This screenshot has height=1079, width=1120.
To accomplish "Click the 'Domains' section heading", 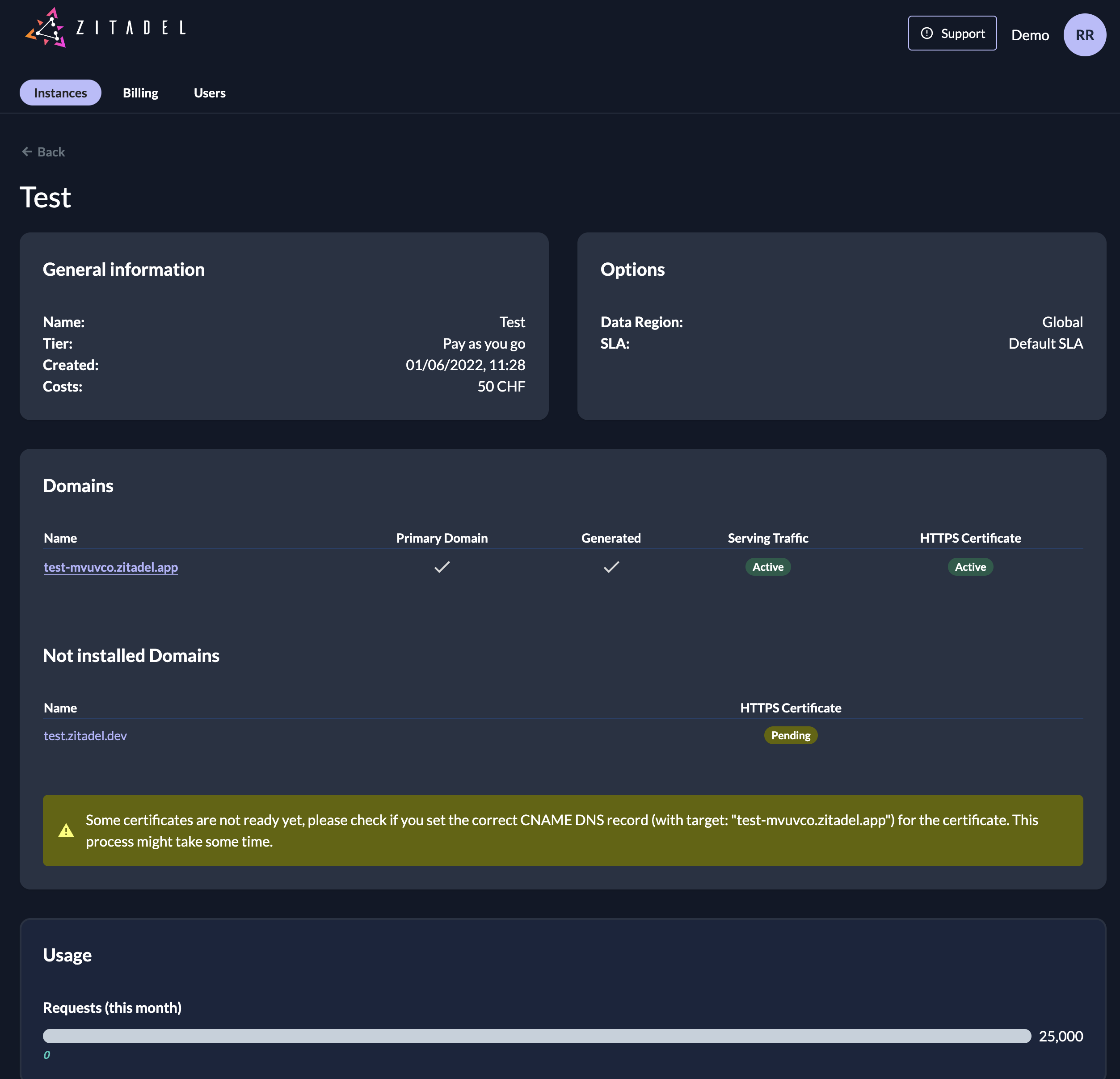I will click(x=78, y=485).
